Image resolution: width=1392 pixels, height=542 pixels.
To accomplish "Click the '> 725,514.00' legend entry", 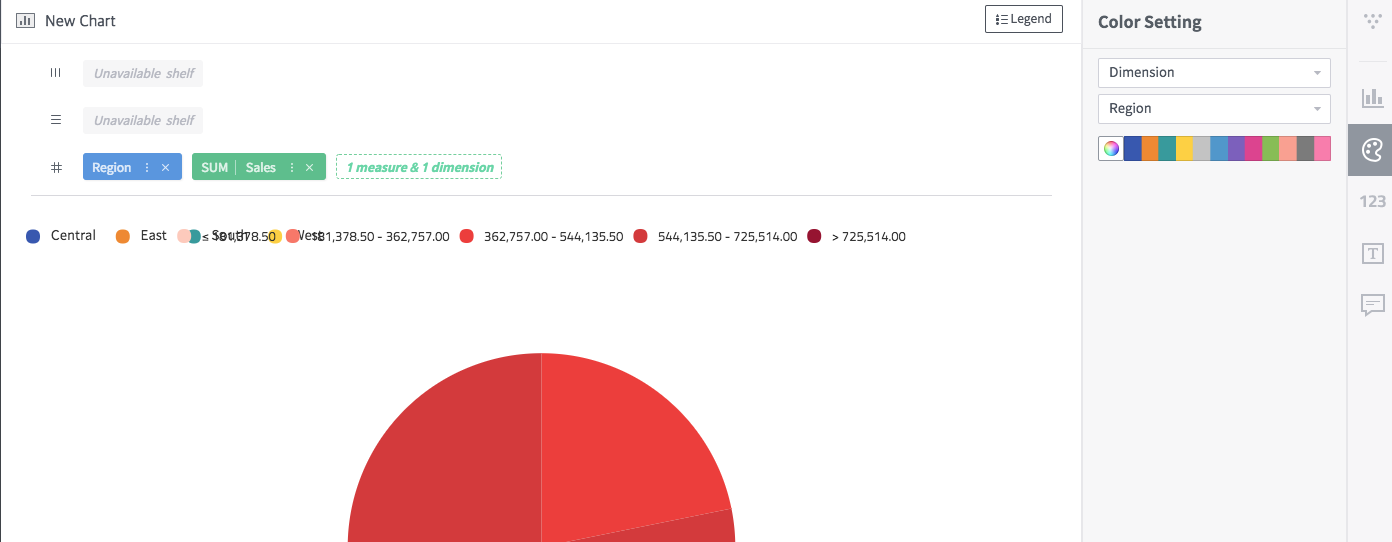I will (x=856, y=237).
